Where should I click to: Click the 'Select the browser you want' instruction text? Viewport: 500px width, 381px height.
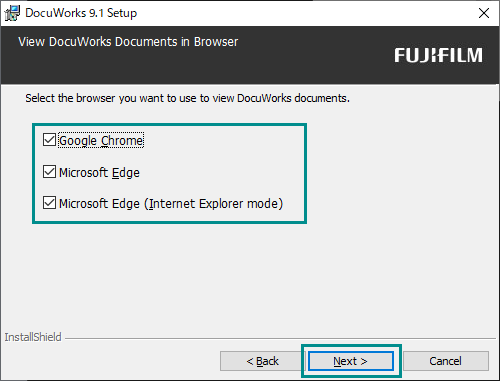tap(187, 98)
